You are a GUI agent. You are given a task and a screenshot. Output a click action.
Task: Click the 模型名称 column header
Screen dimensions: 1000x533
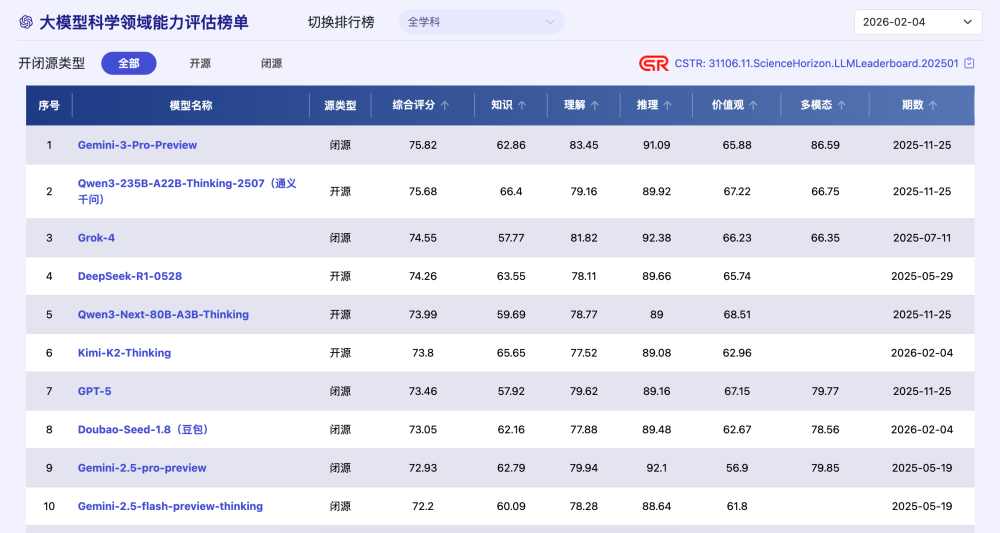pyautogui.click(x=191, y=105)
